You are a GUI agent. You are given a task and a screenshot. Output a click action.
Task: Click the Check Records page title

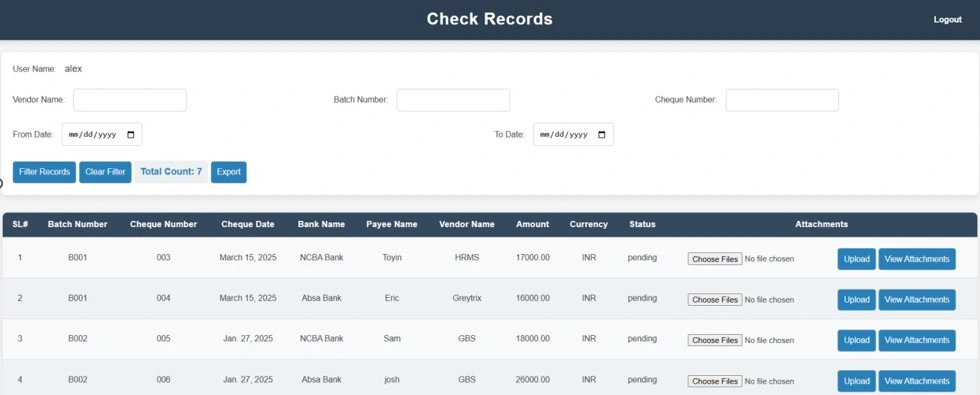[489, 19]
